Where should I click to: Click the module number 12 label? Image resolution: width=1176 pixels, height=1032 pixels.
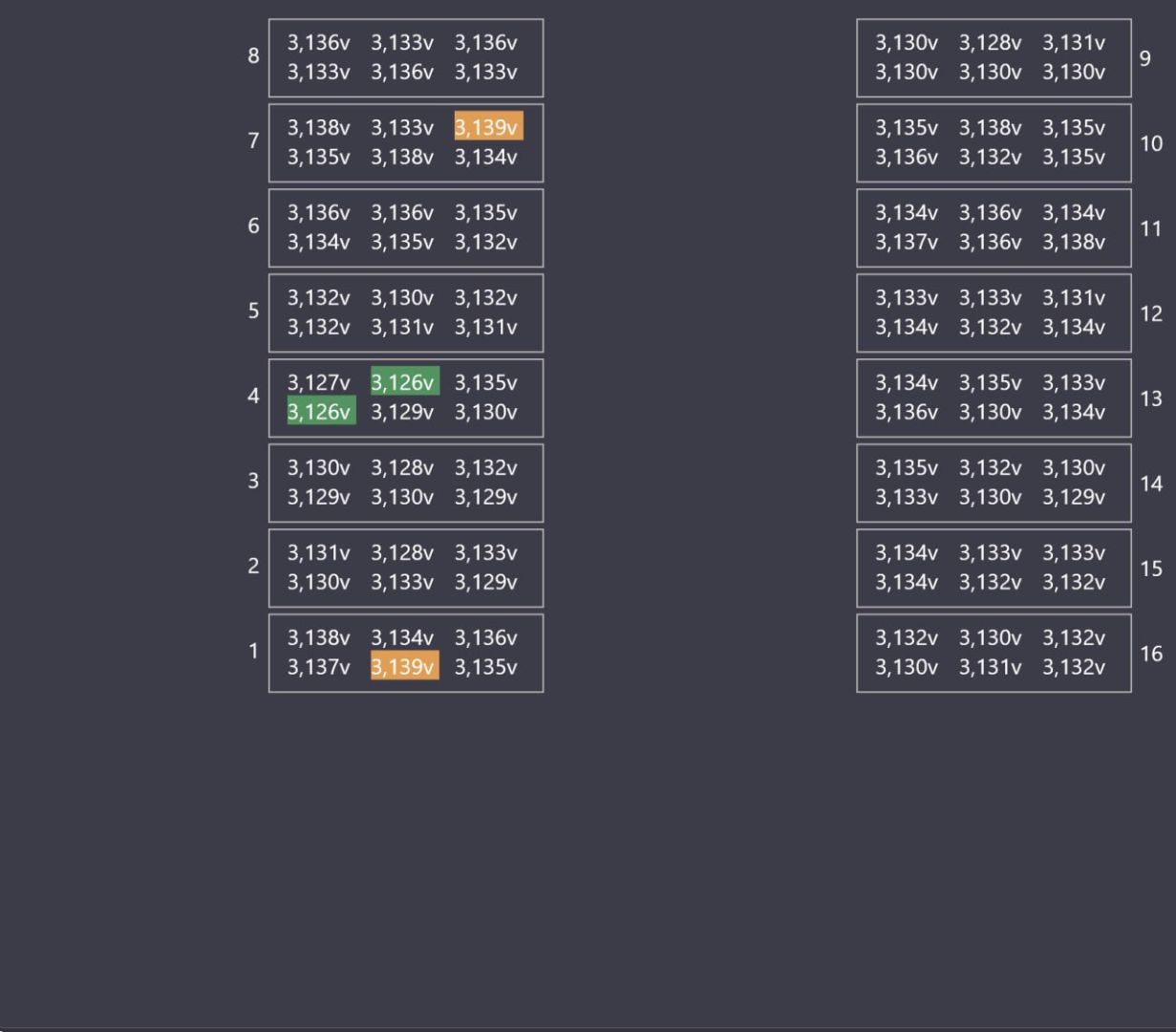(1151, 313)
